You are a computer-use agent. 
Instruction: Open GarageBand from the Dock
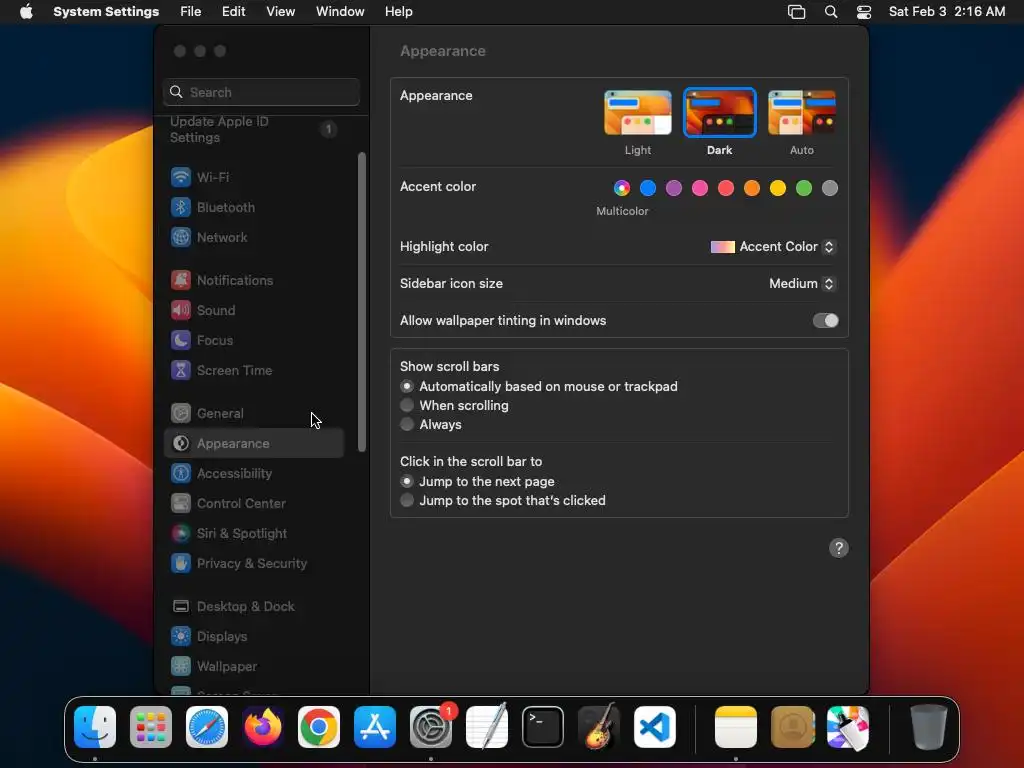599,727
